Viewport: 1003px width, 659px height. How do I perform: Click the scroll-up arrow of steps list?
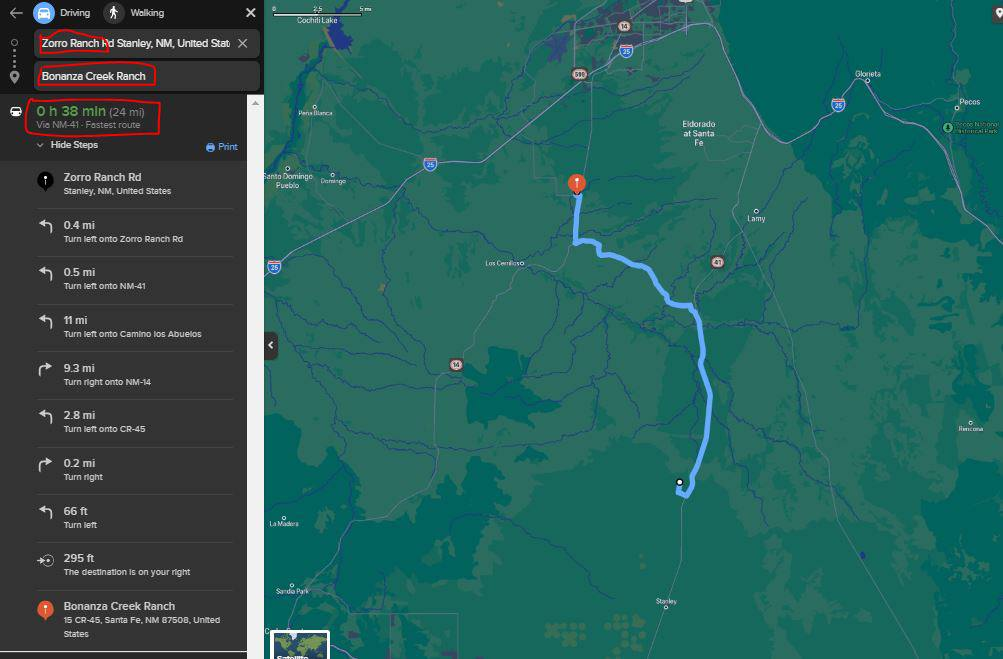(x=255, y=103)
